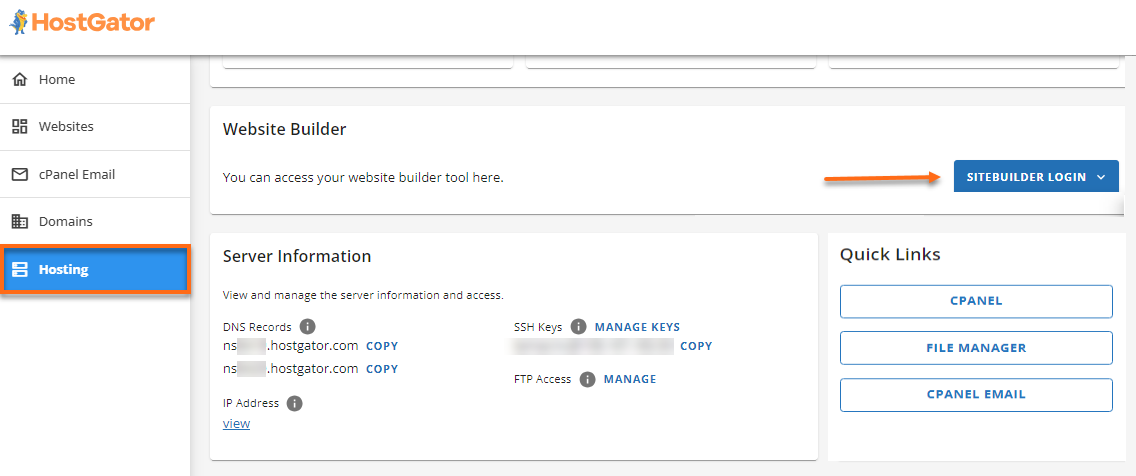This screenshot has height=476, width=1136.
Task: Click the Hosting server icon
Action: click(x=19, y=269)
